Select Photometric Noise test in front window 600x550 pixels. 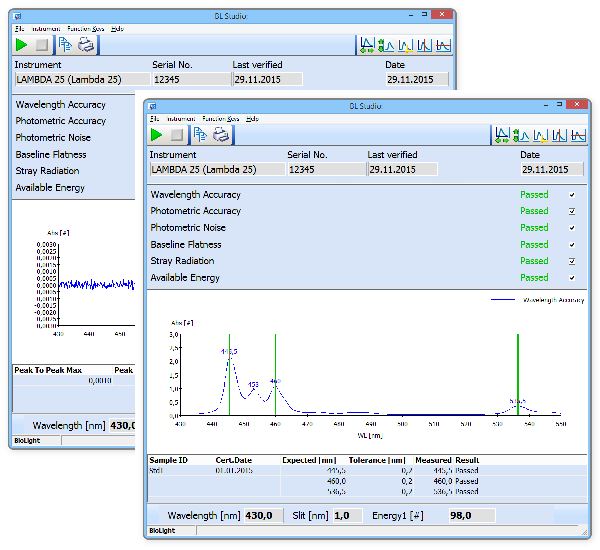188,228
